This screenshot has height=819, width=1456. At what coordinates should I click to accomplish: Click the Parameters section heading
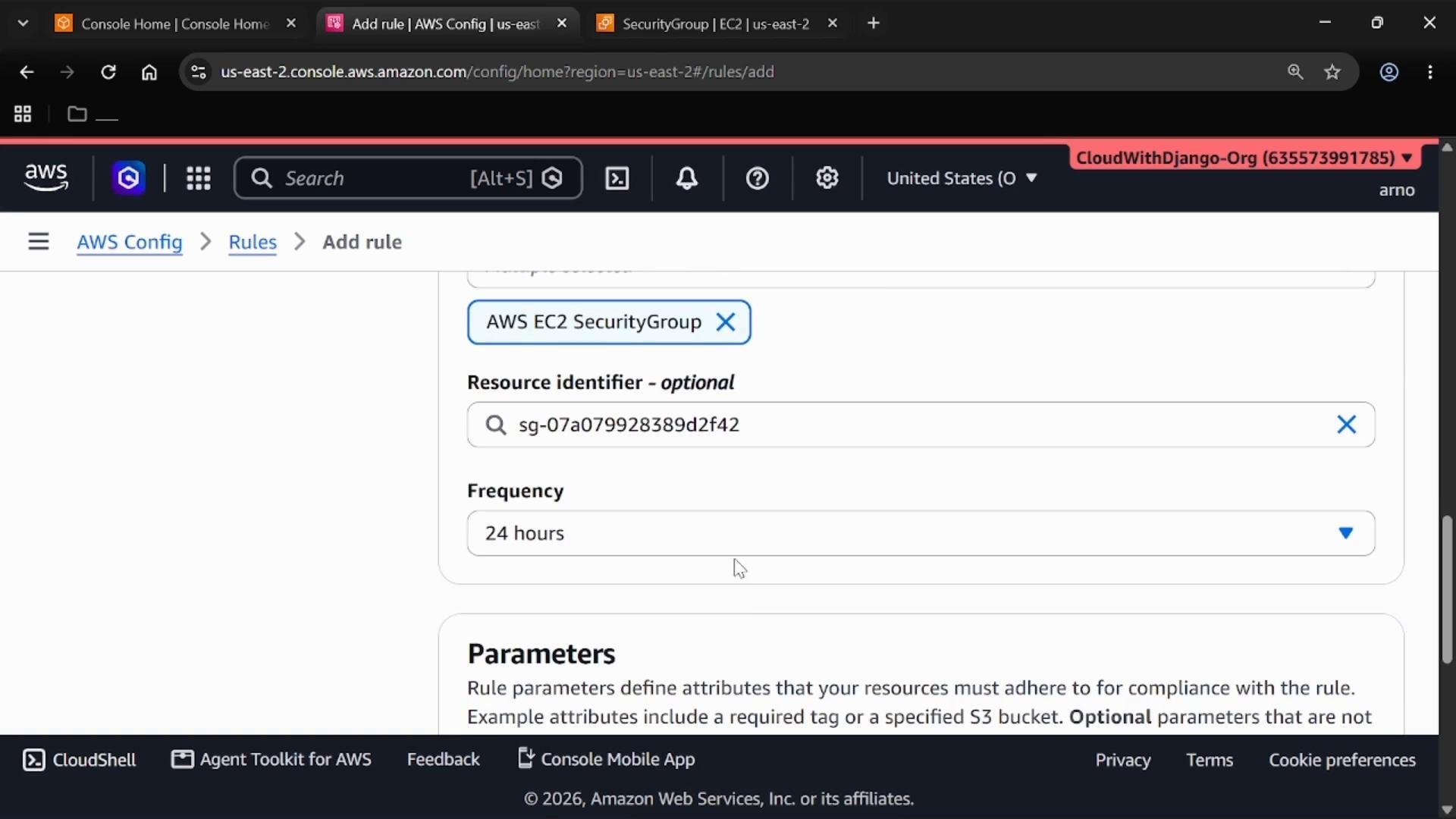(x=541, y=654)
